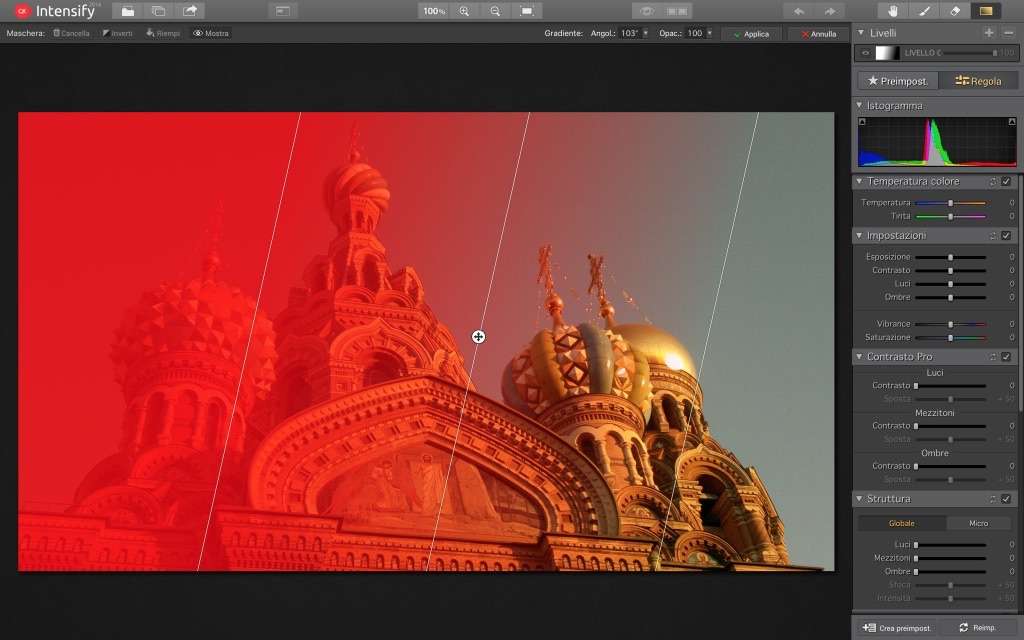The width and height of the screenshot is (1024, 640).
Task: Collapse the Contrasto Pro section
Action: pyautogui.click(x=859, y=357)
